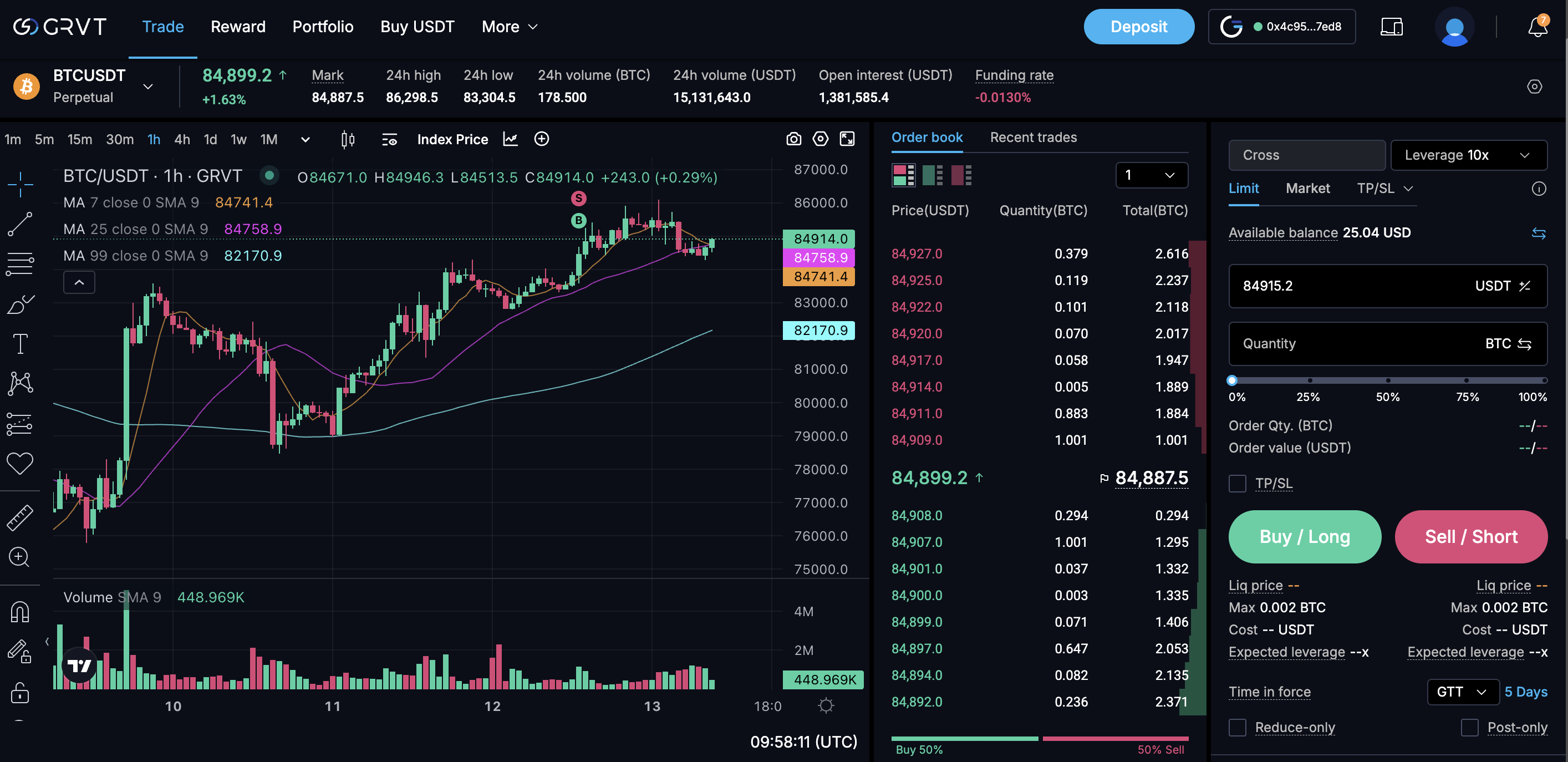Choose the ruler measure tool
Image resolution: width=1568 pixels, height=762 pixels.
click(x=20, y=518)
